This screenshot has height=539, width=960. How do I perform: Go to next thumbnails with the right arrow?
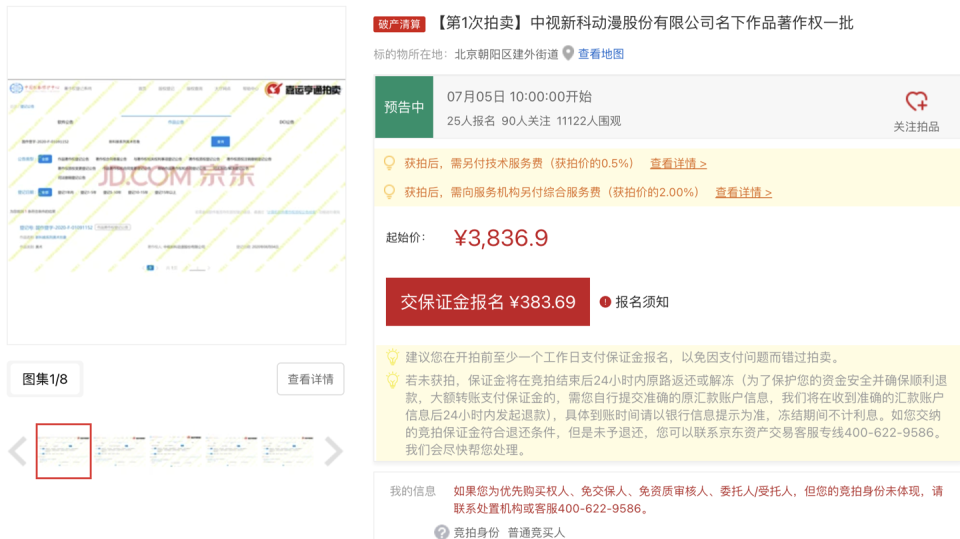[x=334, y=451]
